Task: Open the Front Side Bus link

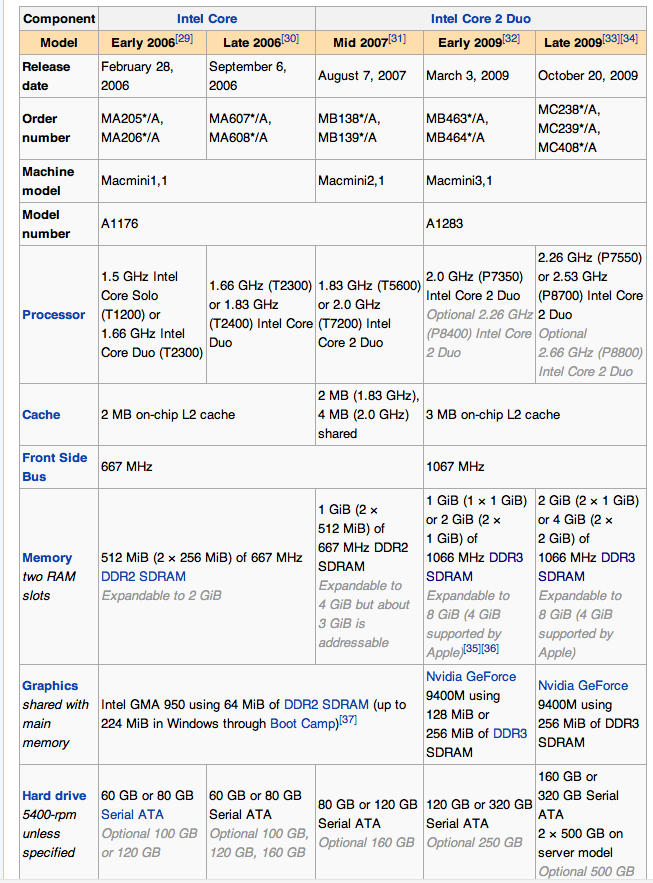Action: coord(55,467)
